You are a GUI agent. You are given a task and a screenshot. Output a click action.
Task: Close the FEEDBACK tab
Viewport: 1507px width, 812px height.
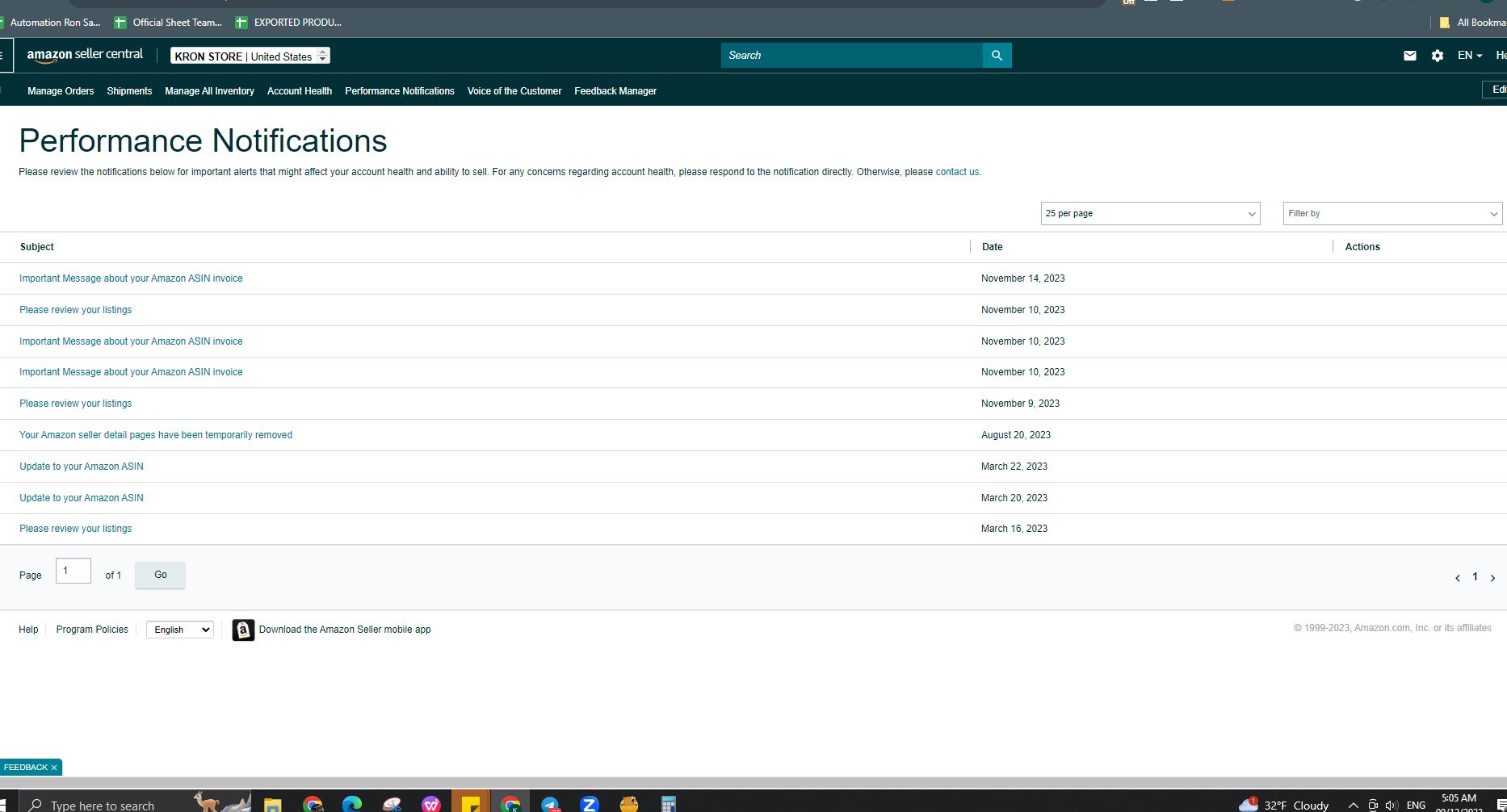(54, 768)
